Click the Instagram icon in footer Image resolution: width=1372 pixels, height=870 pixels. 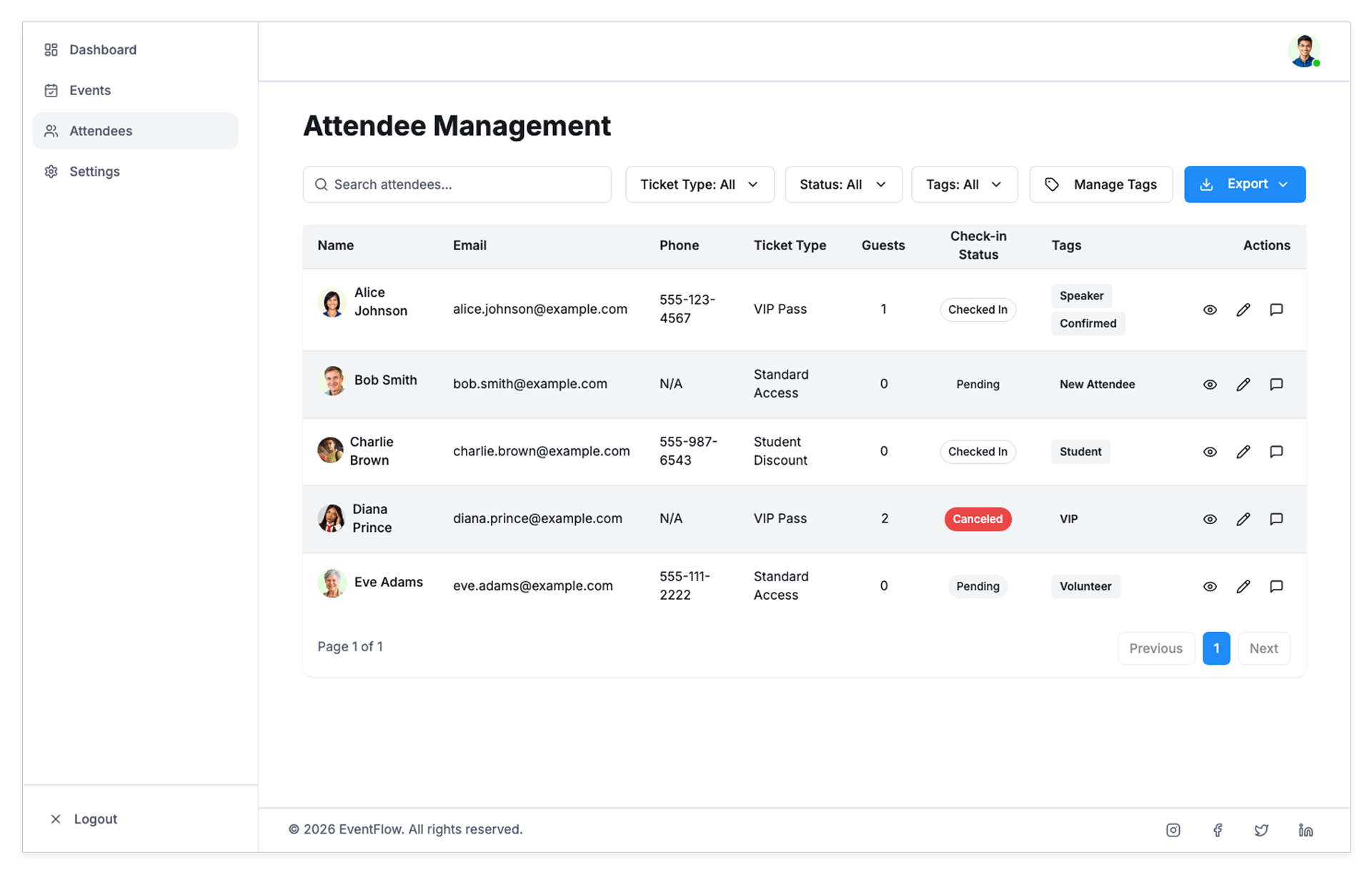click(1173, 830)
